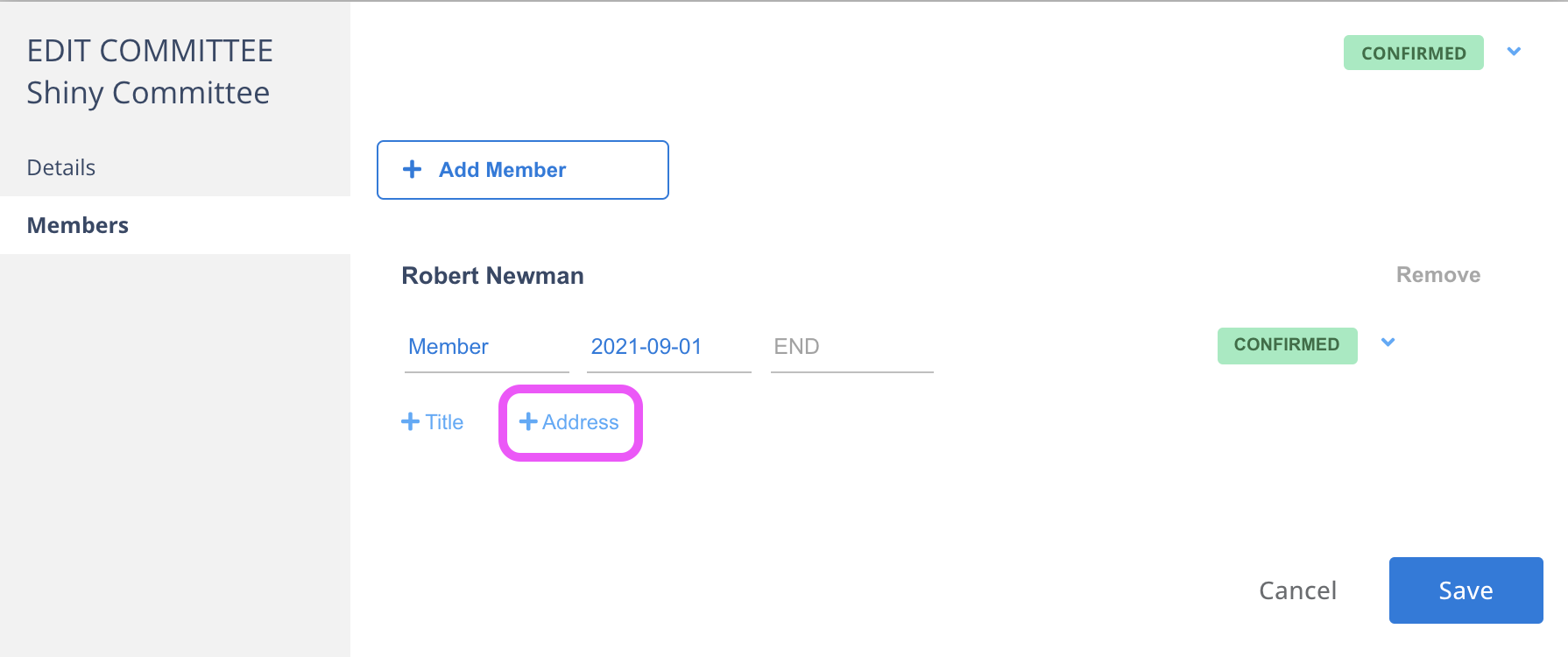
Task: Save the committee changes
Action: (x=1466, y=590)
